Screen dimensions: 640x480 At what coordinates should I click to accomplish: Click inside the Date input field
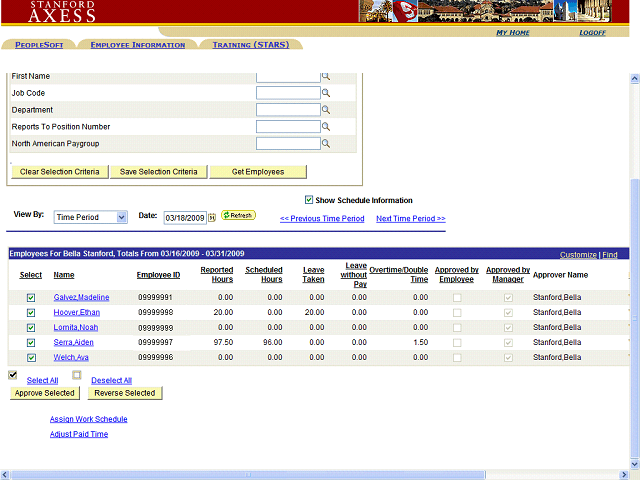coord(184,217)
